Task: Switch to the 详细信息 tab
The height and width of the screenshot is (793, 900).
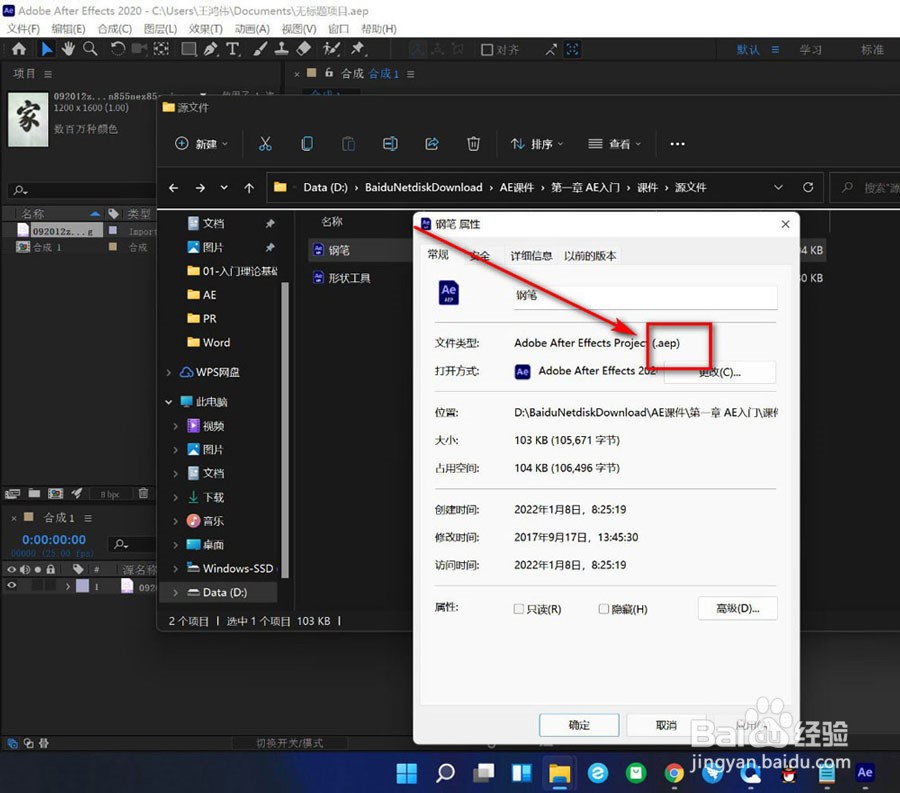Action: [531, 256]
